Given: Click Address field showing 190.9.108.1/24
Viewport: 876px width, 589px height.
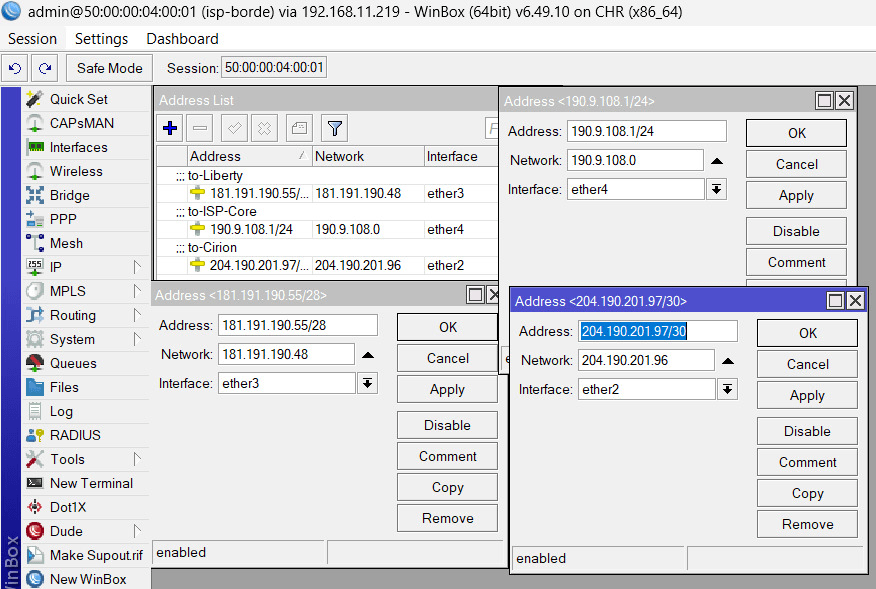Looking at the screenshot, I should pyautogui.click(x=646, y=131).
